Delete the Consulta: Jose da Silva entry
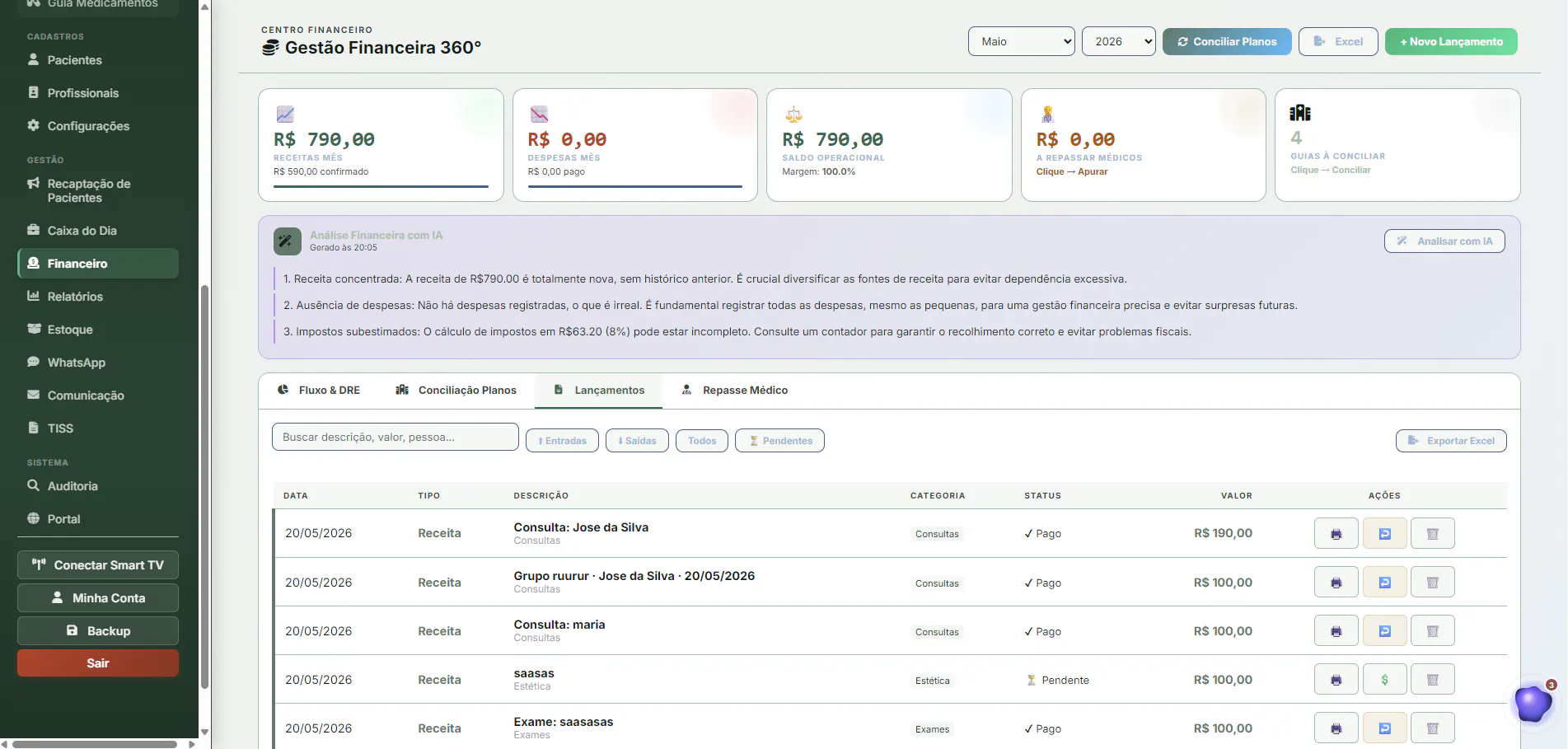This screenshot has height=749, width=1568. click(1432, 533)
